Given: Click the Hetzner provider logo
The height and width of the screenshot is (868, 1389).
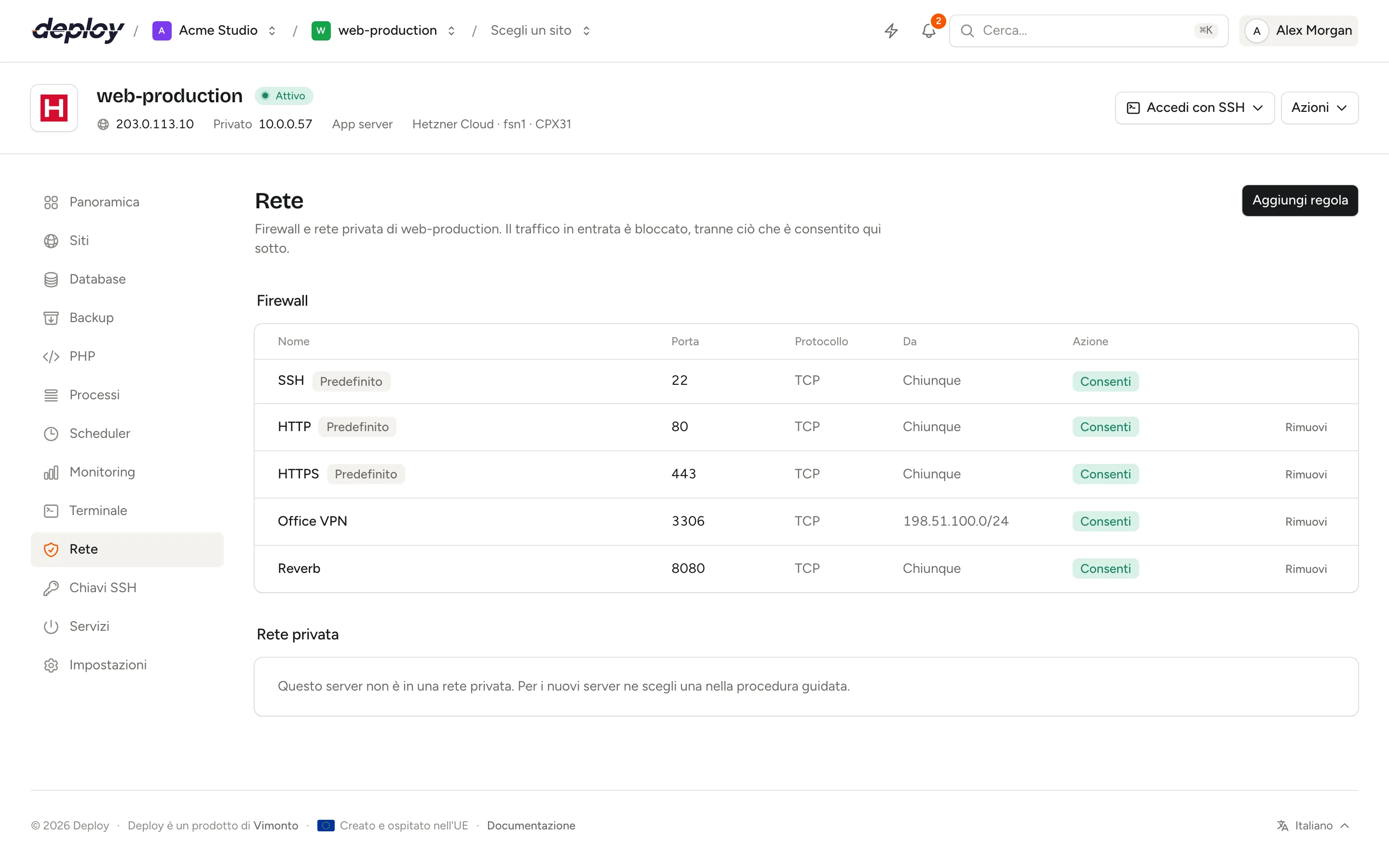Looking at the screenshot, I should point(54,108).
